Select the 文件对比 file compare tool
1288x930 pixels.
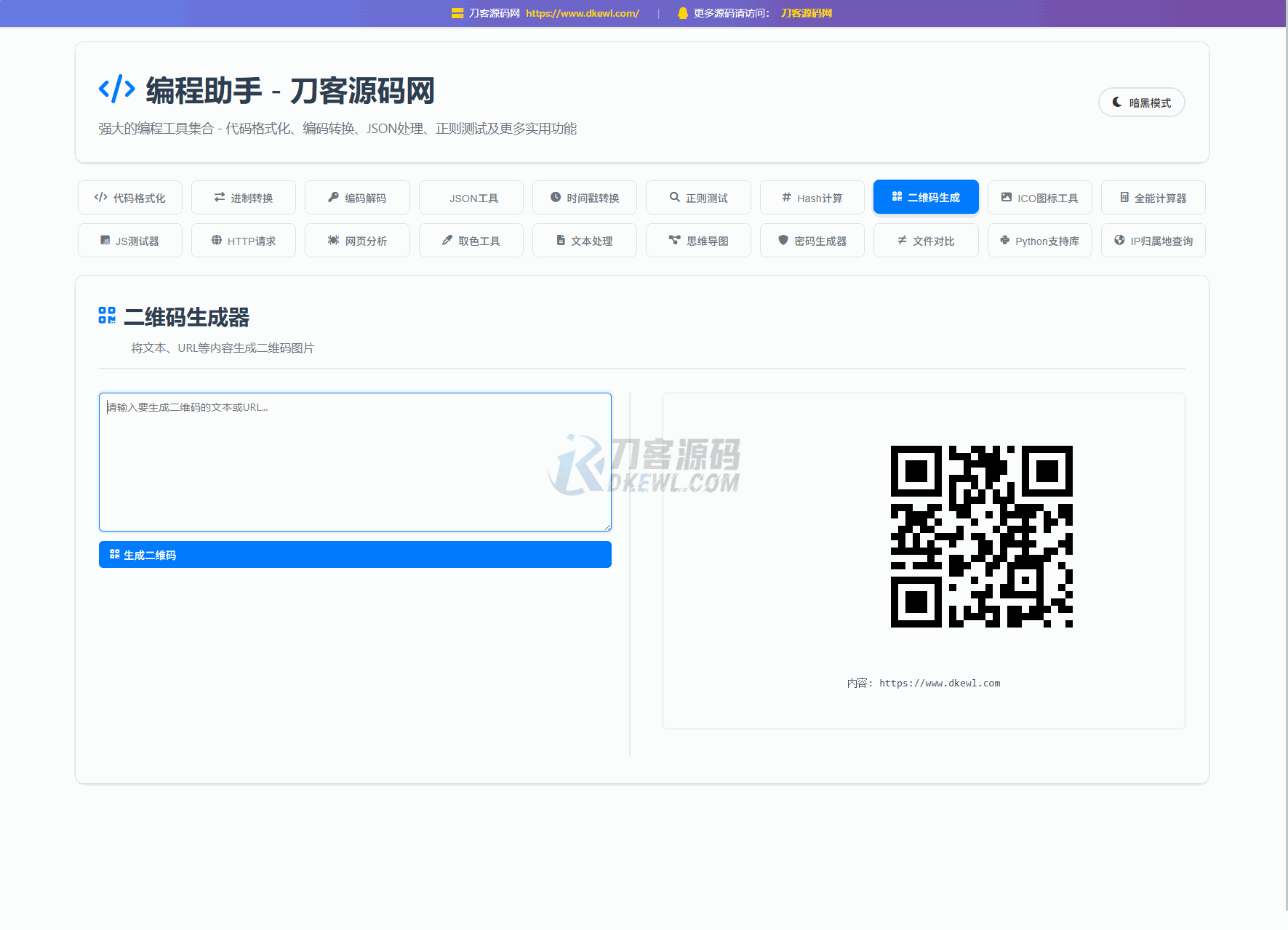(x=926, y=241)
